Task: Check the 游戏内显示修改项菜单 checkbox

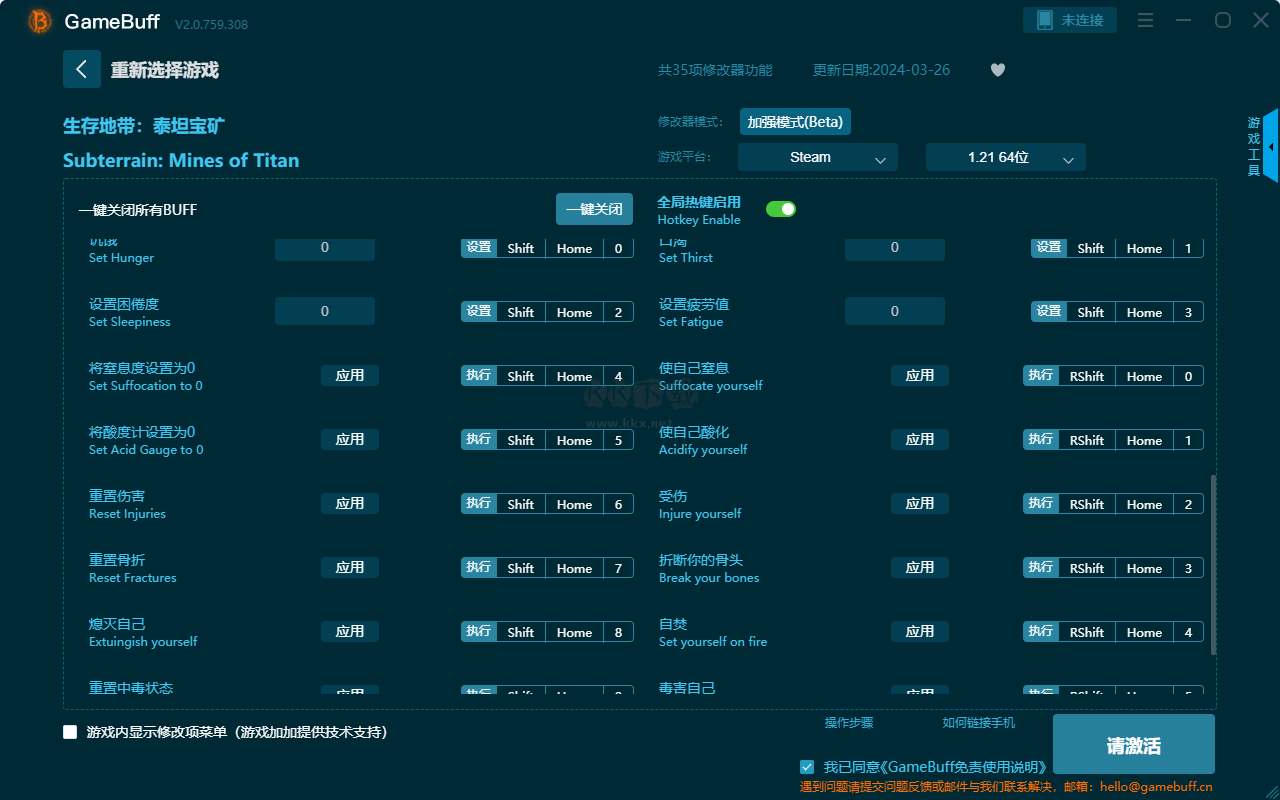Action: click(x=70, y=732)
